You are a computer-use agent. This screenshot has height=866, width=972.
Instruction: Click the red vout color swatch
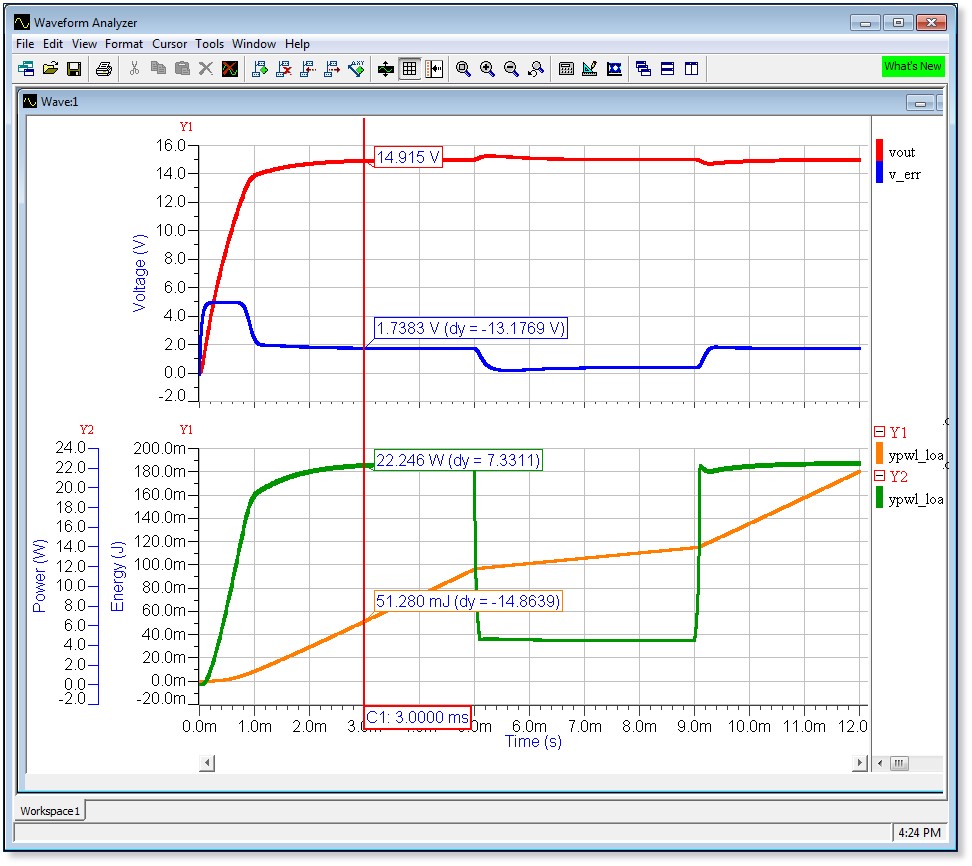click(x=879, y=151)
